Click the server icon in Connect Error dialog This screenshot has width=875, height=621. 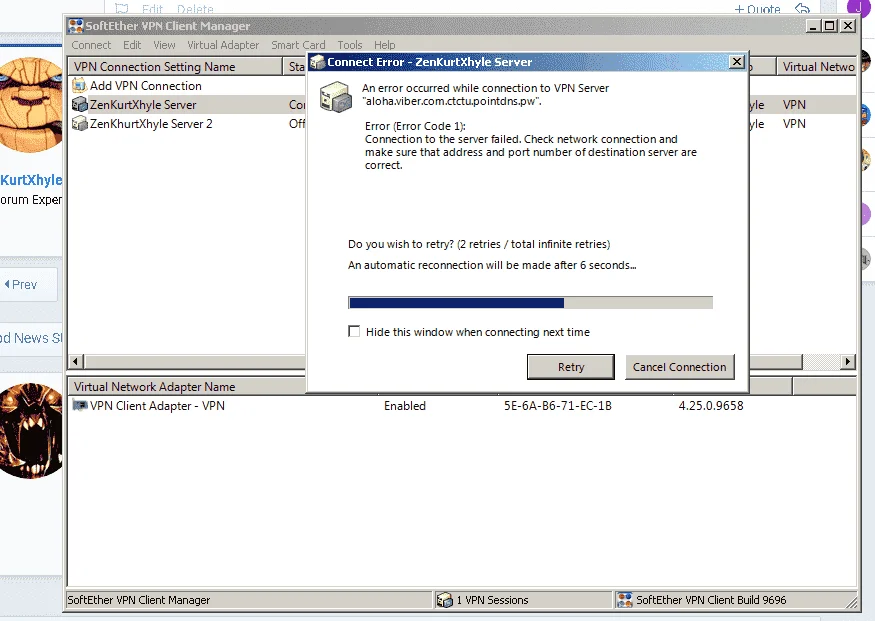[x=335, y=97]
